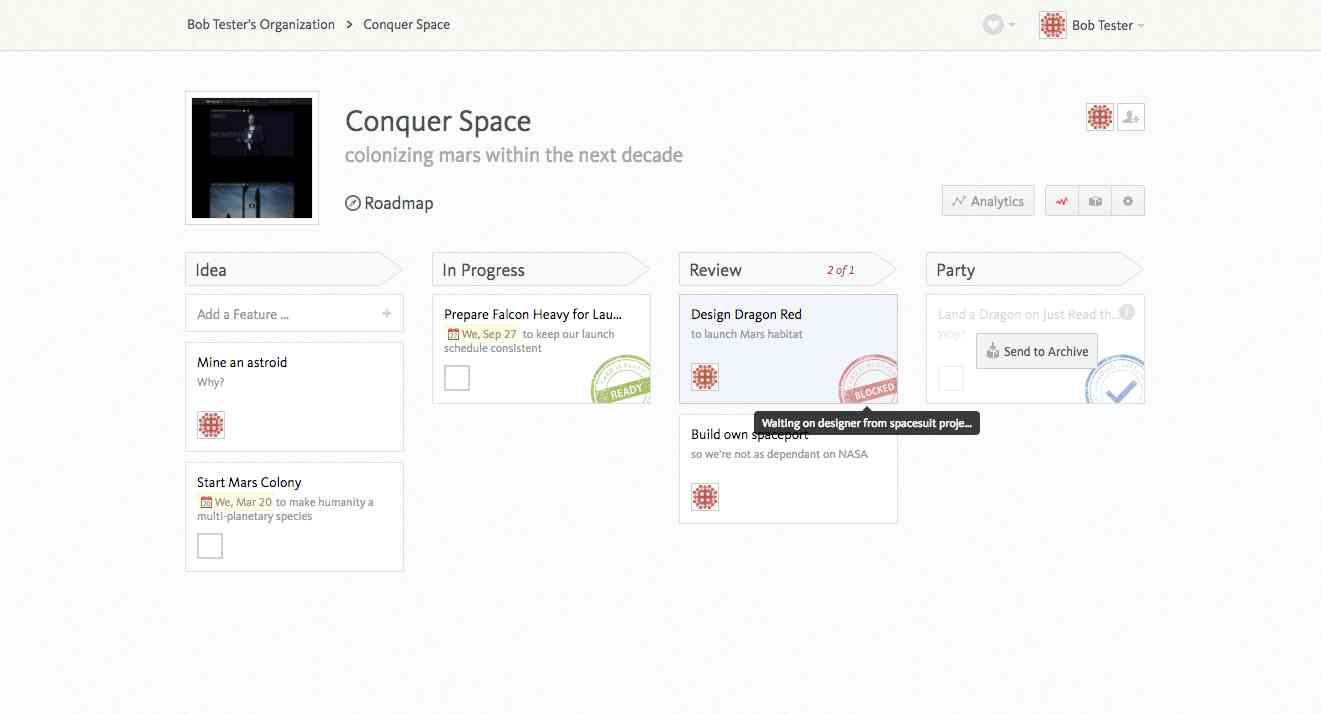Open the dropdown beside the heart icon
Image resolution: width=1321 pixels, height=714 pixels.
pos(1014,25)
